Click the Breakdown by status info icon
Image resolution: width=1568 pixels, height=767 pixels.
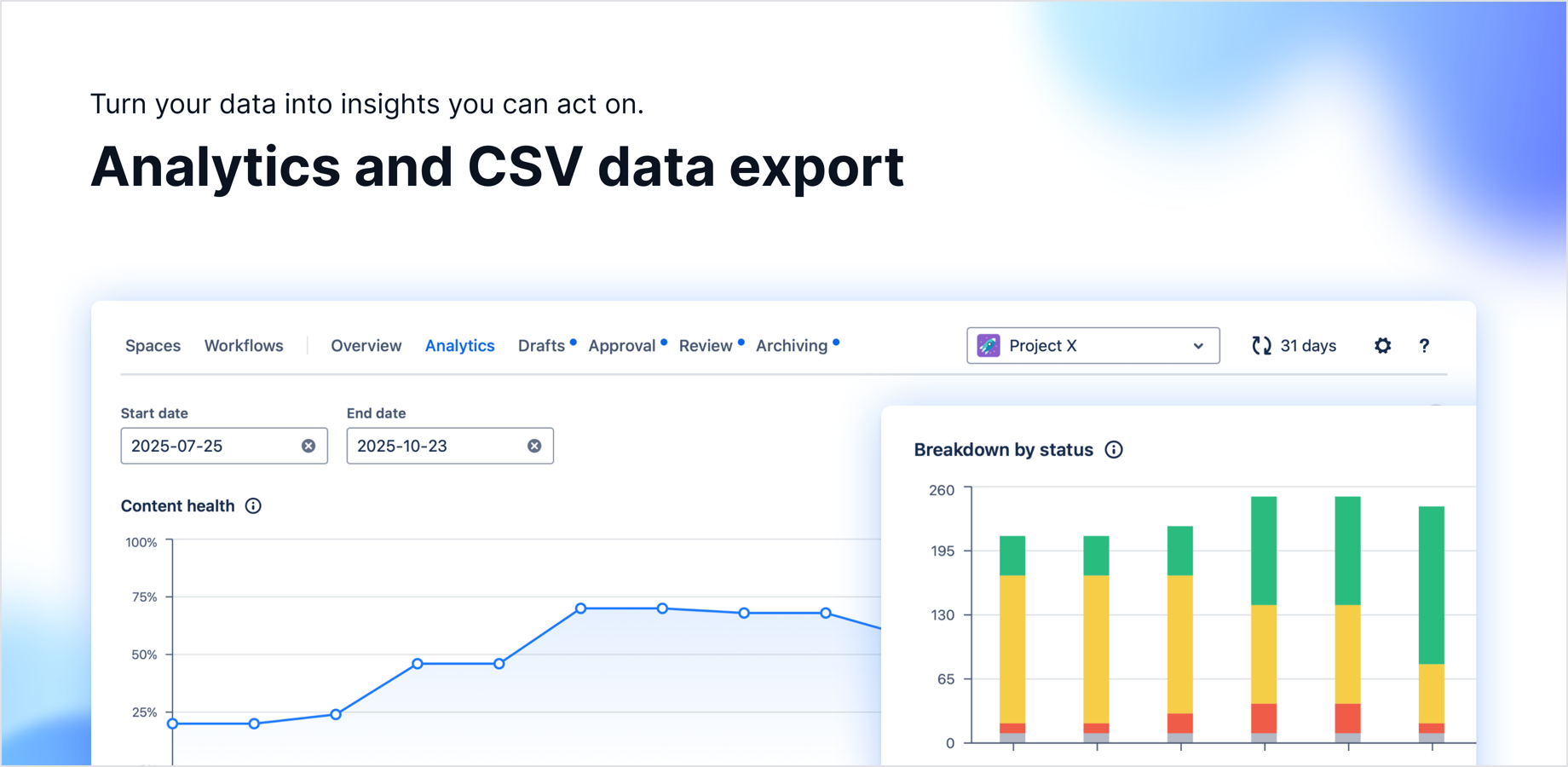click(1115, 449)
